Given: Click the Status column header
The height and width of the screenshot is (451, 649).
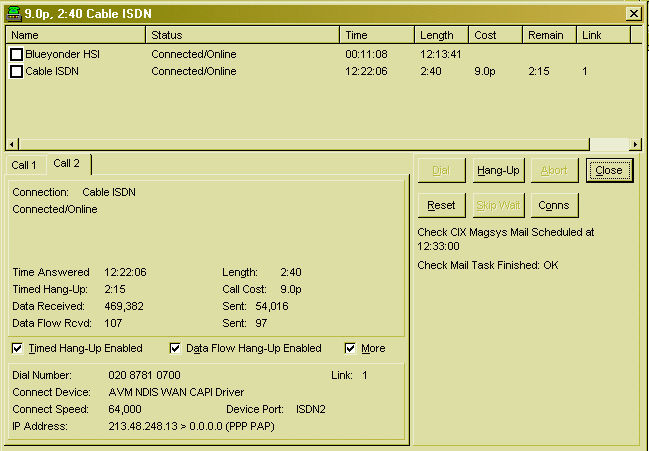Looking at the screenshot, I should pyautogui.click(x=242, y=35).
